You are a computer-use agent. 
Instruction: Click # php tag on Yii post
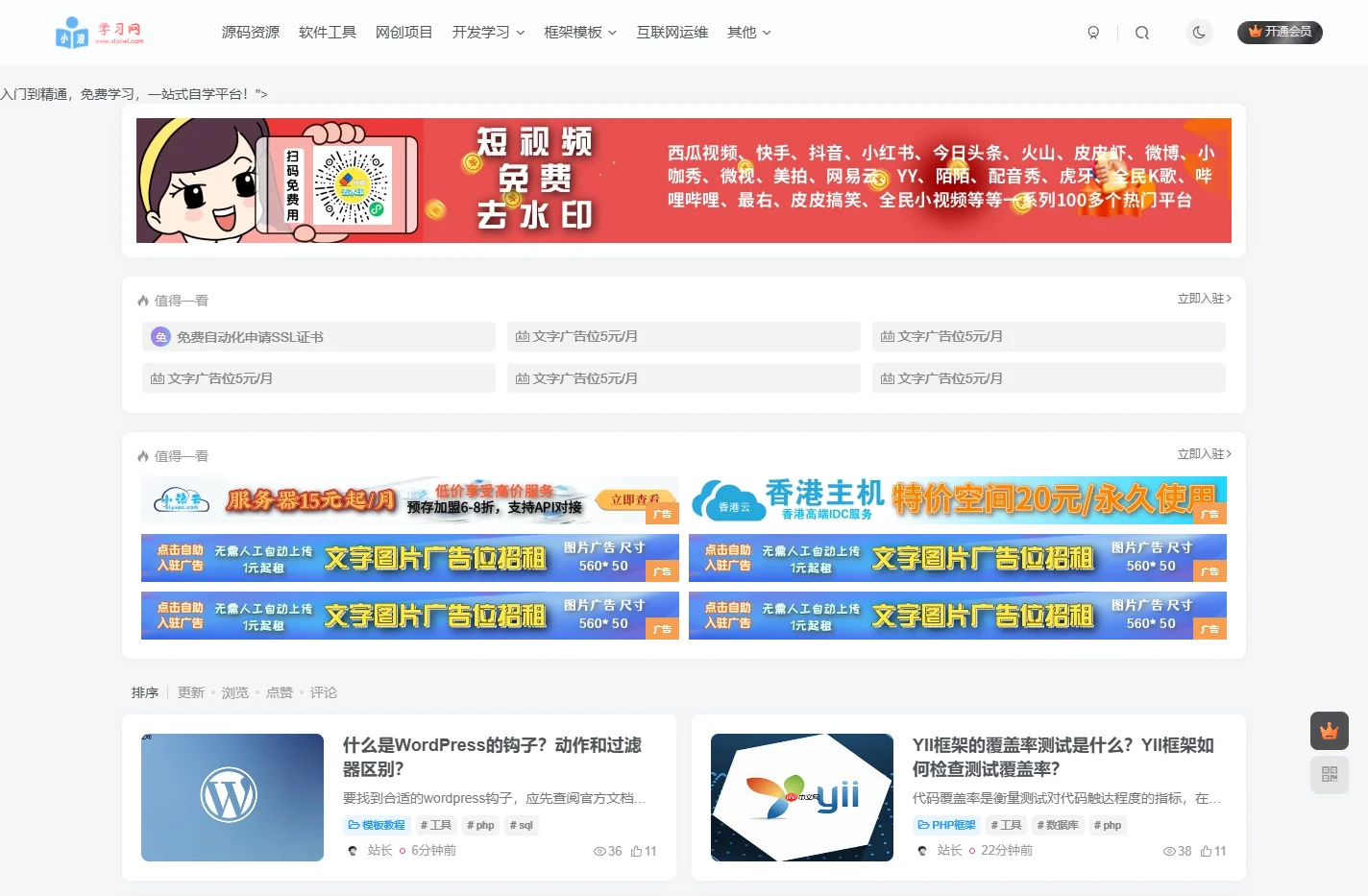1108,825
